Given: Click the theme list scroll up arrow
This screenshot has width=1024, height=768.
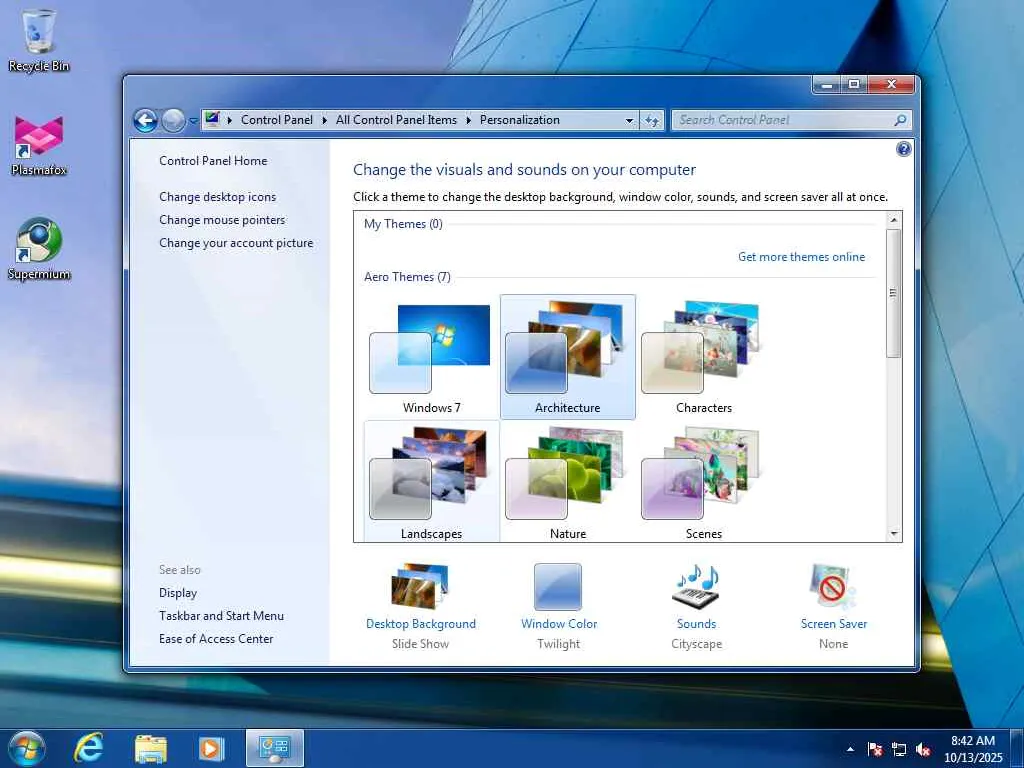Looking at the screenshot, I should coord(894,220).
